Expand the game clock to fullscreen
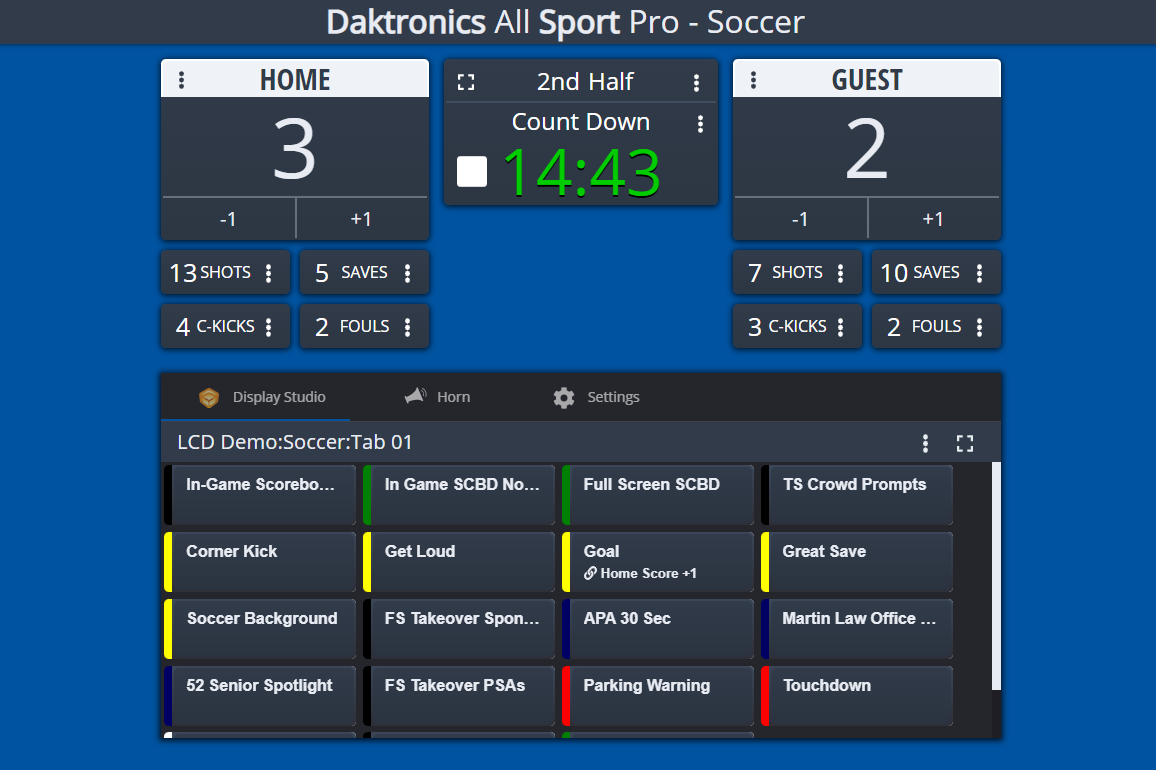This screenshot has height=770, width=1156. point(466,82)
